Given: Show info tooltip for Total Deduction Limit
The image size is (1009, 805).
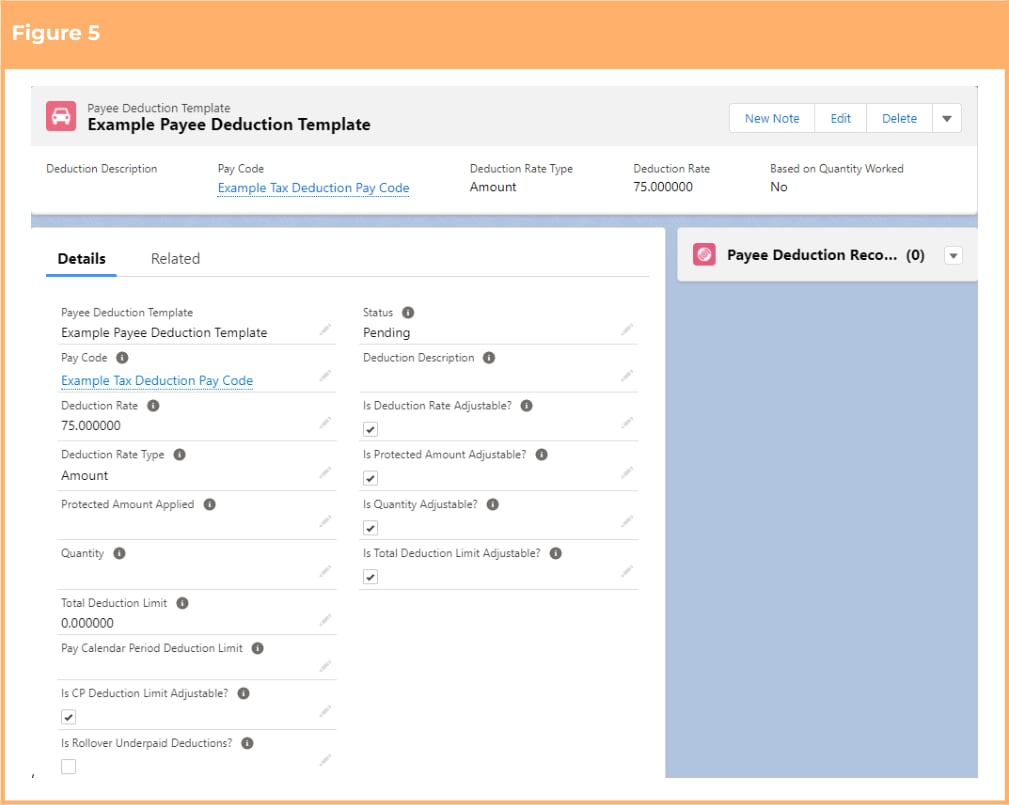Looking at the screenshot, I should (x=183, y=604).
